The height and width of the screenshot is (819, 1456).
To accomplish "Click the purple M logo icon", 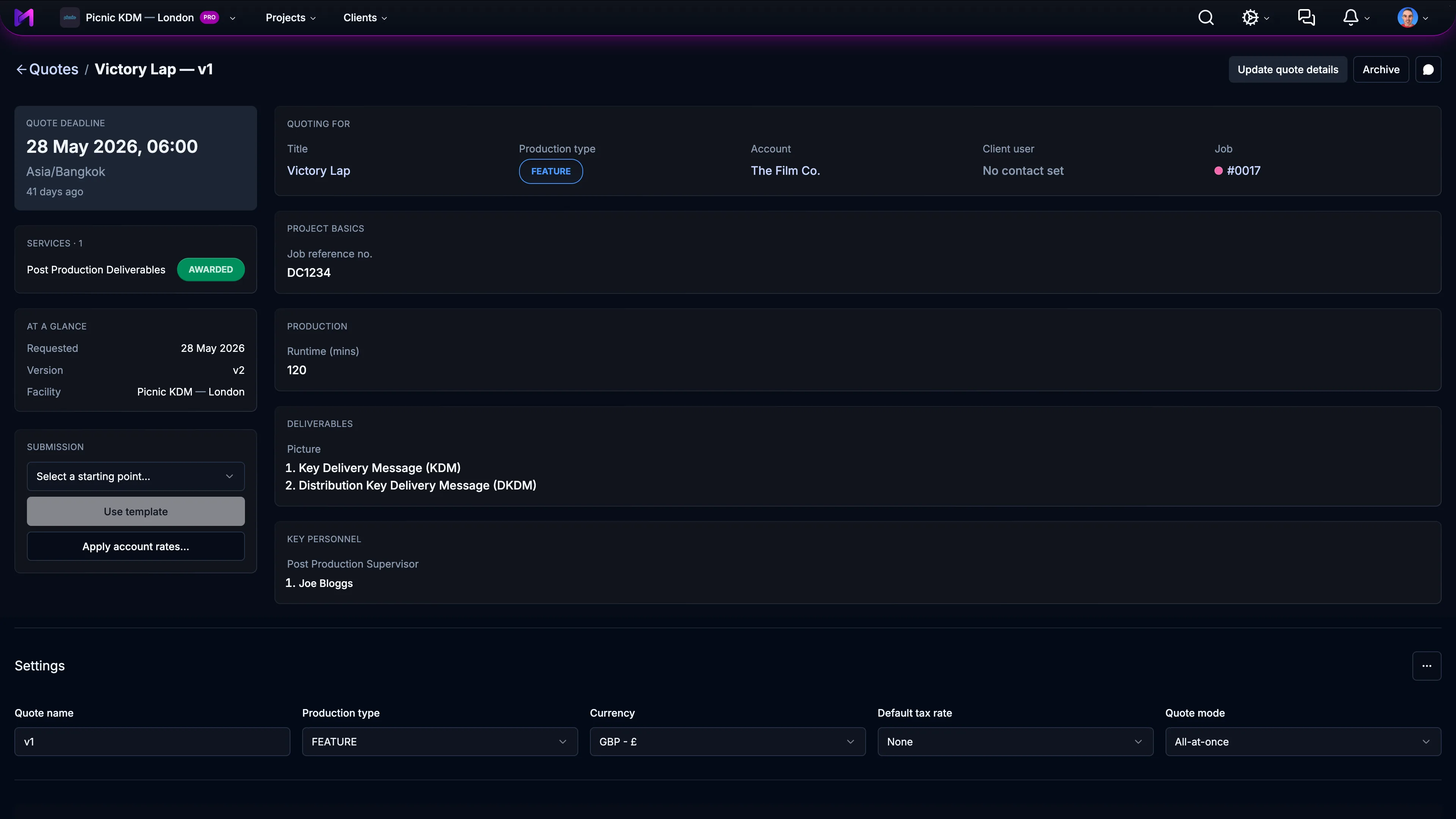I will click(x=24, y=17).
